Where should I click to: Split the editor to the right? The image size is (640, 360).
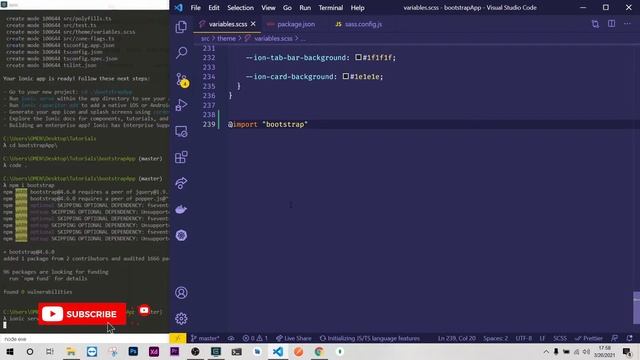[611, 24]
